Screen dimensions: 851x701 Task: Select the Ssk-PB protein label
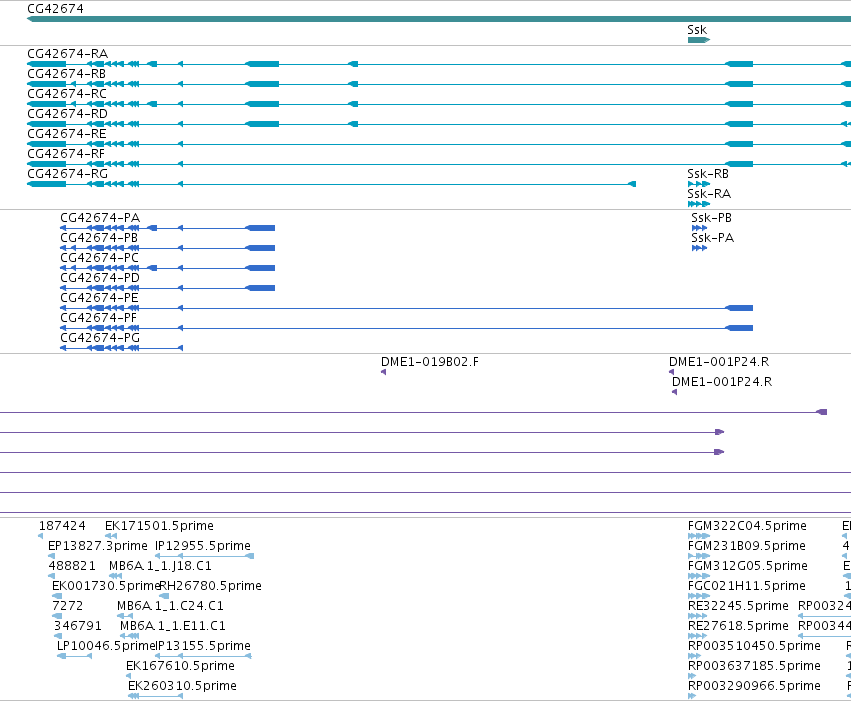(712, 218)
